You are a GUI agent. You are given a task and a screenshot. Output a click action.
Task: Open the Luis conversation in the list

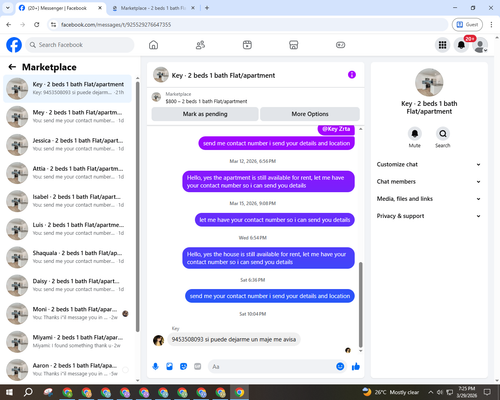click(67, 229)
